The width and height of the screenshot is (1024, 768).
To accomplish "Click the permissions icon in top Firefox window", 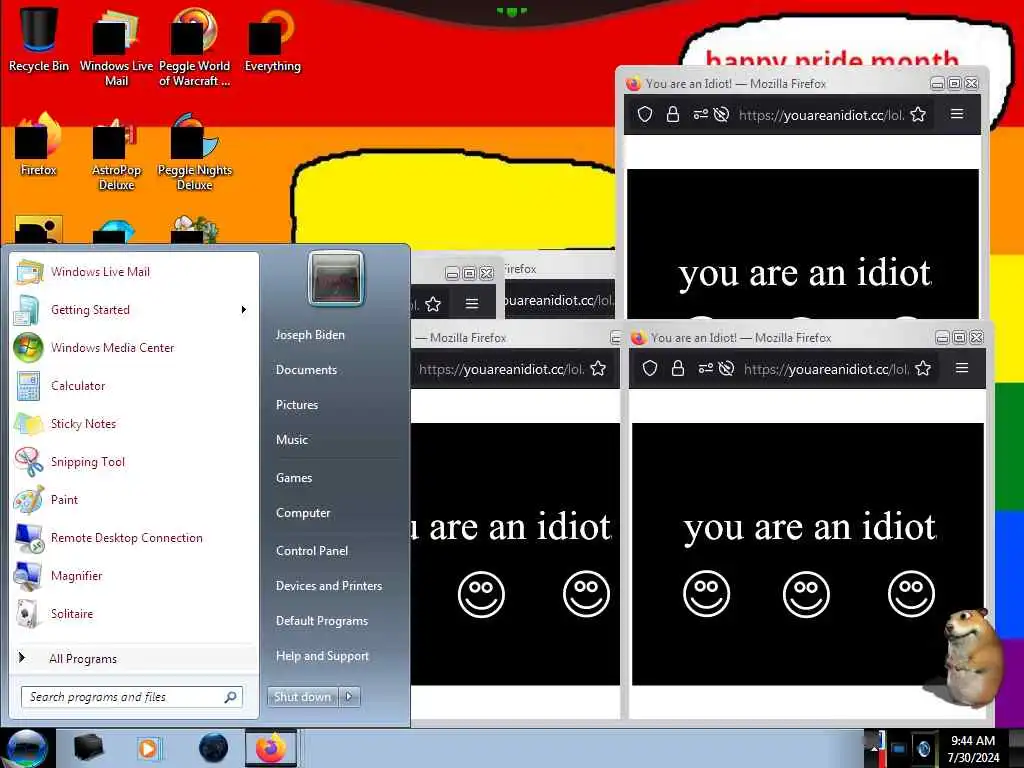I will point(701,115).
